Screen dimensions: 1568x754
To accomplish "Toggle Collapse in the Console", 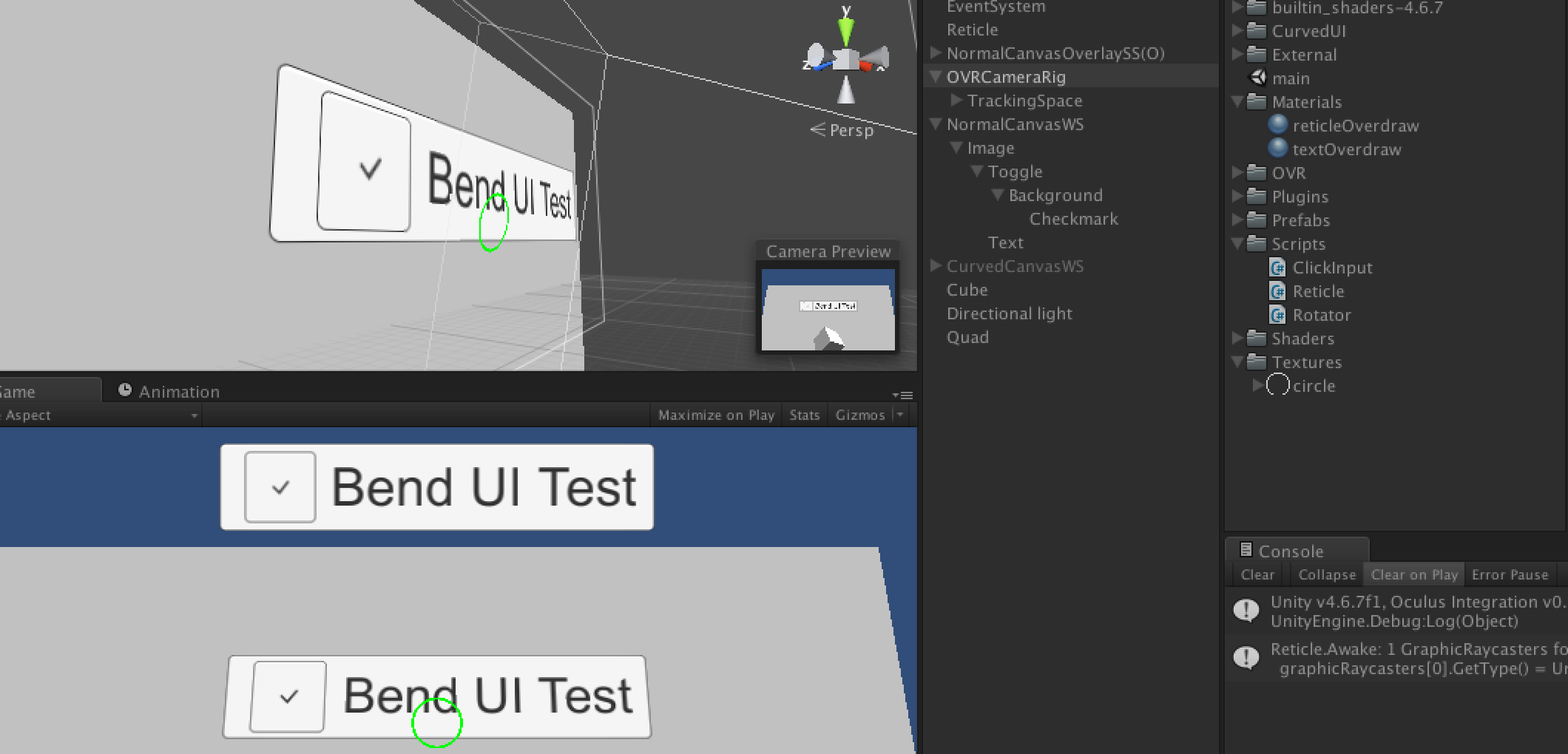I will (1327, 575).
